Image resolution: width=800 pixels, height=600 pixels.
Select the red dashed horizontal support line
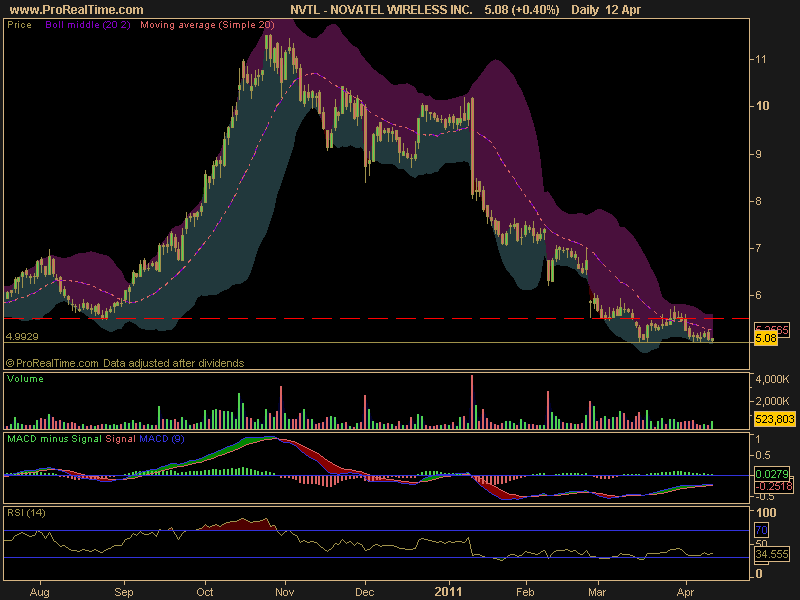tap(377, 318)
